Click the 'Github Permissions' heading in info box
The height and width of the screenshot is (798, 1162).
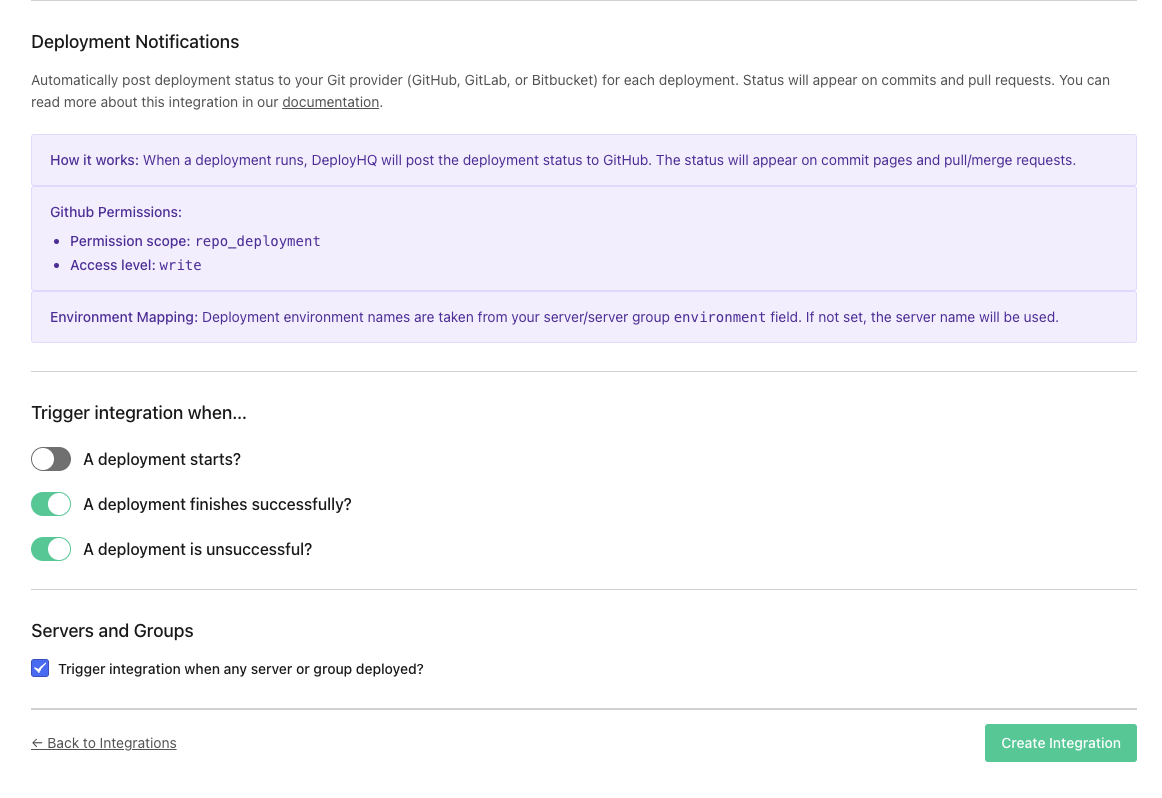pyautogui.click(x=116, y=212)
